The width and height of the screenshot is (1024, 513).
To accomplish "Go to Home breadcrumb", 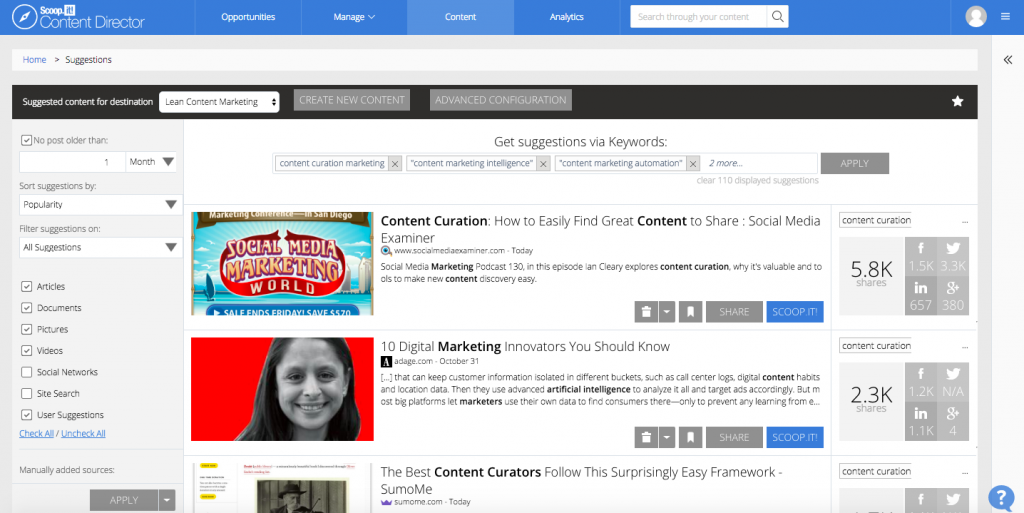I will coord(34,59).
